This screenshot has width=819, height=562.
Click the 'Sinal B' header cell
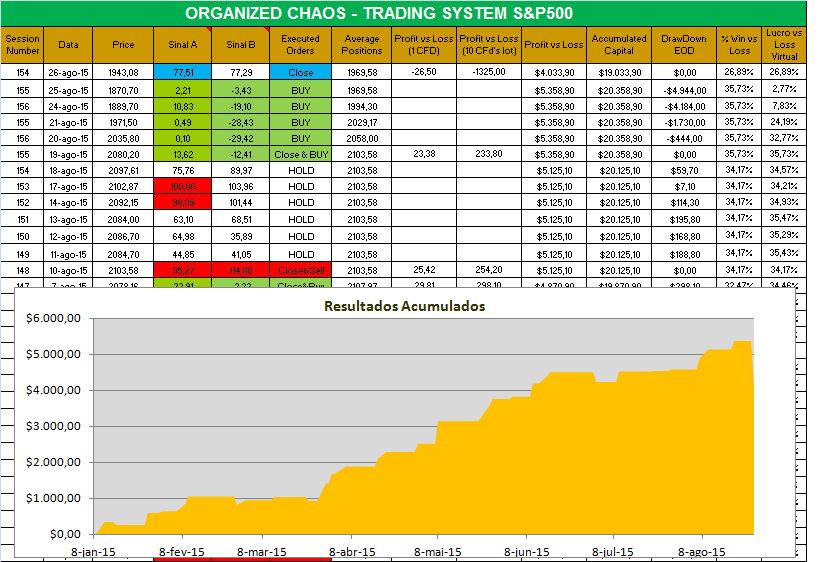241,45
